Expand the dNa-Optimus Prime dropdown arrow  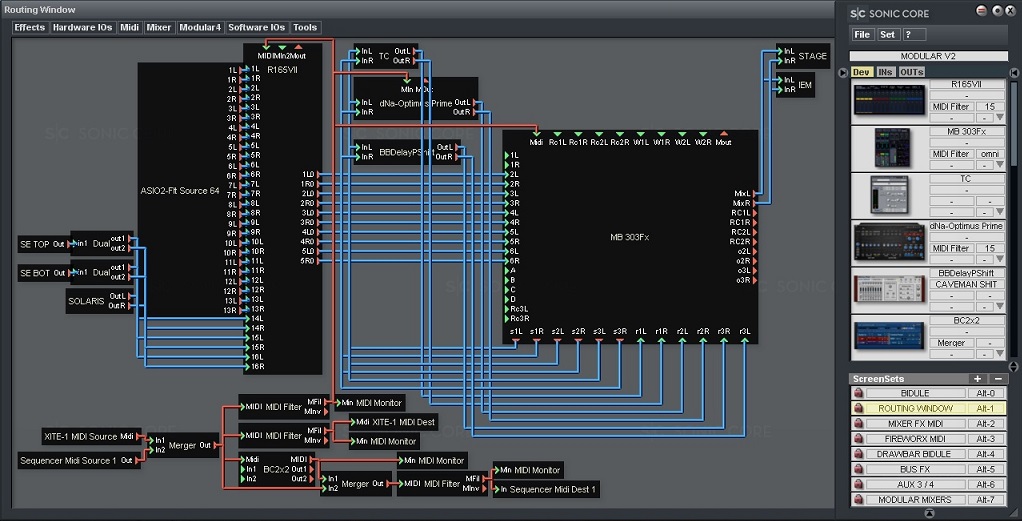999,260
